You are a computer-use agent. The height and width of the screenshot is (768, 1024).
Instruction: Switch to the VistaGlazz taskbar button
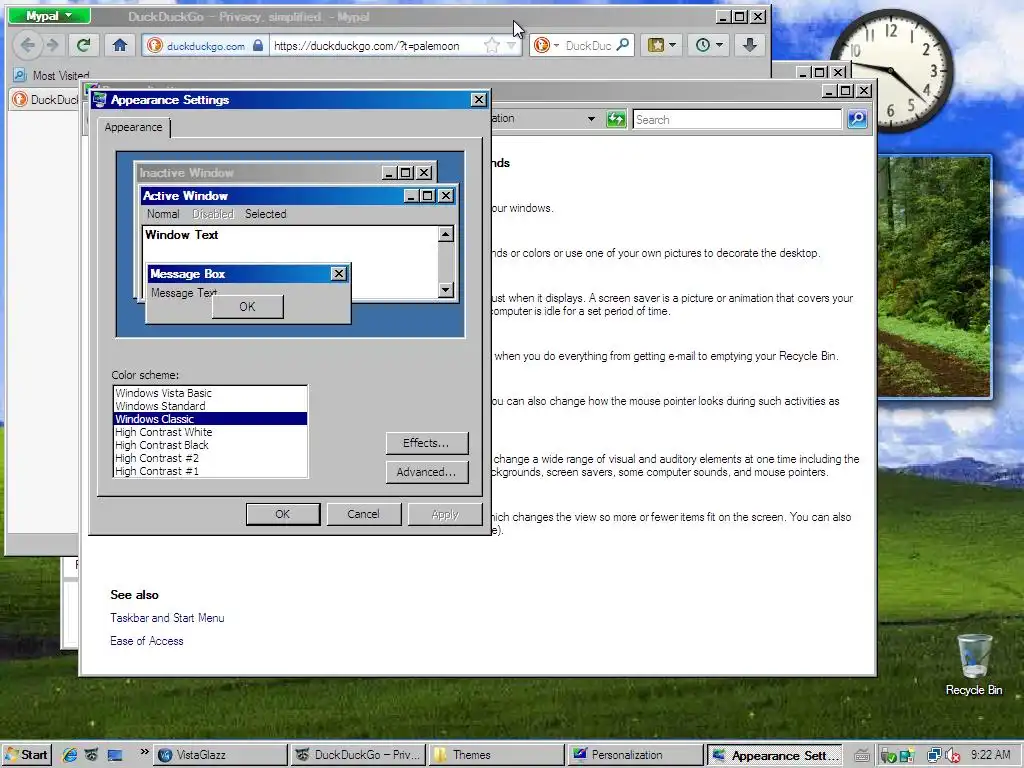tap(221, 755)
